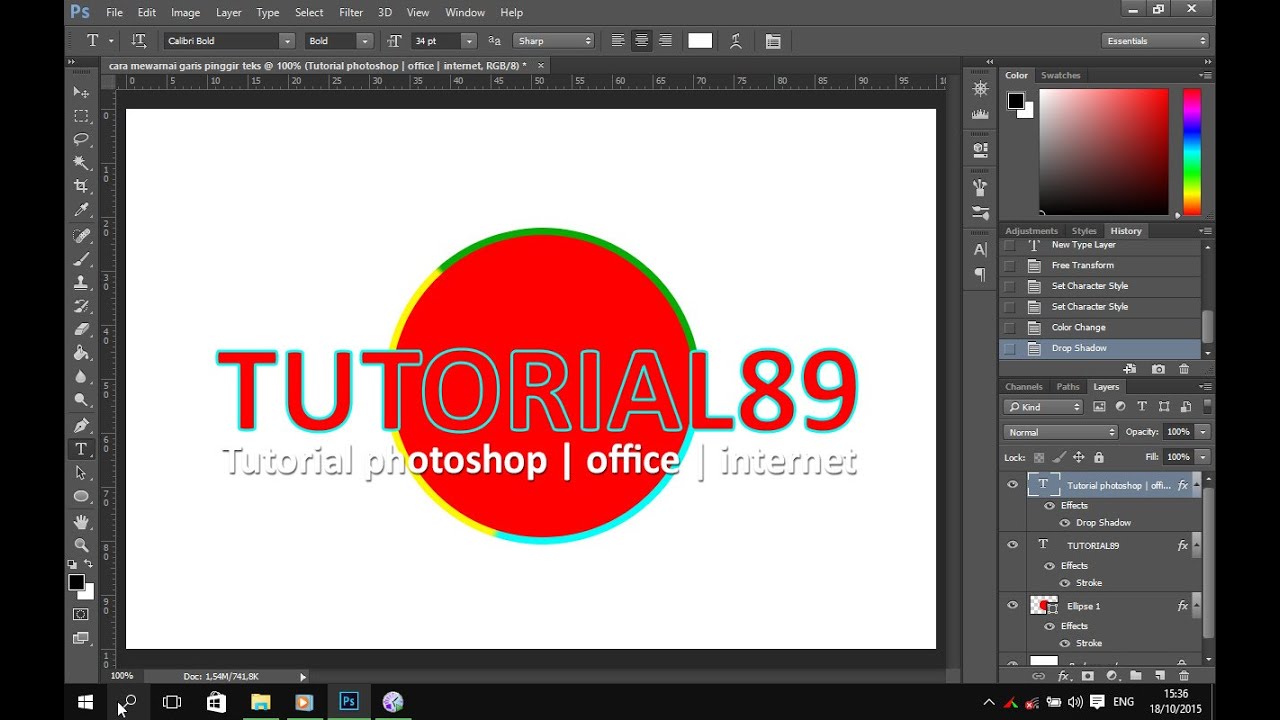Screen dimensions: 1280x720
Task: Switch to the Paths tab
Action: pos(1068,387)
